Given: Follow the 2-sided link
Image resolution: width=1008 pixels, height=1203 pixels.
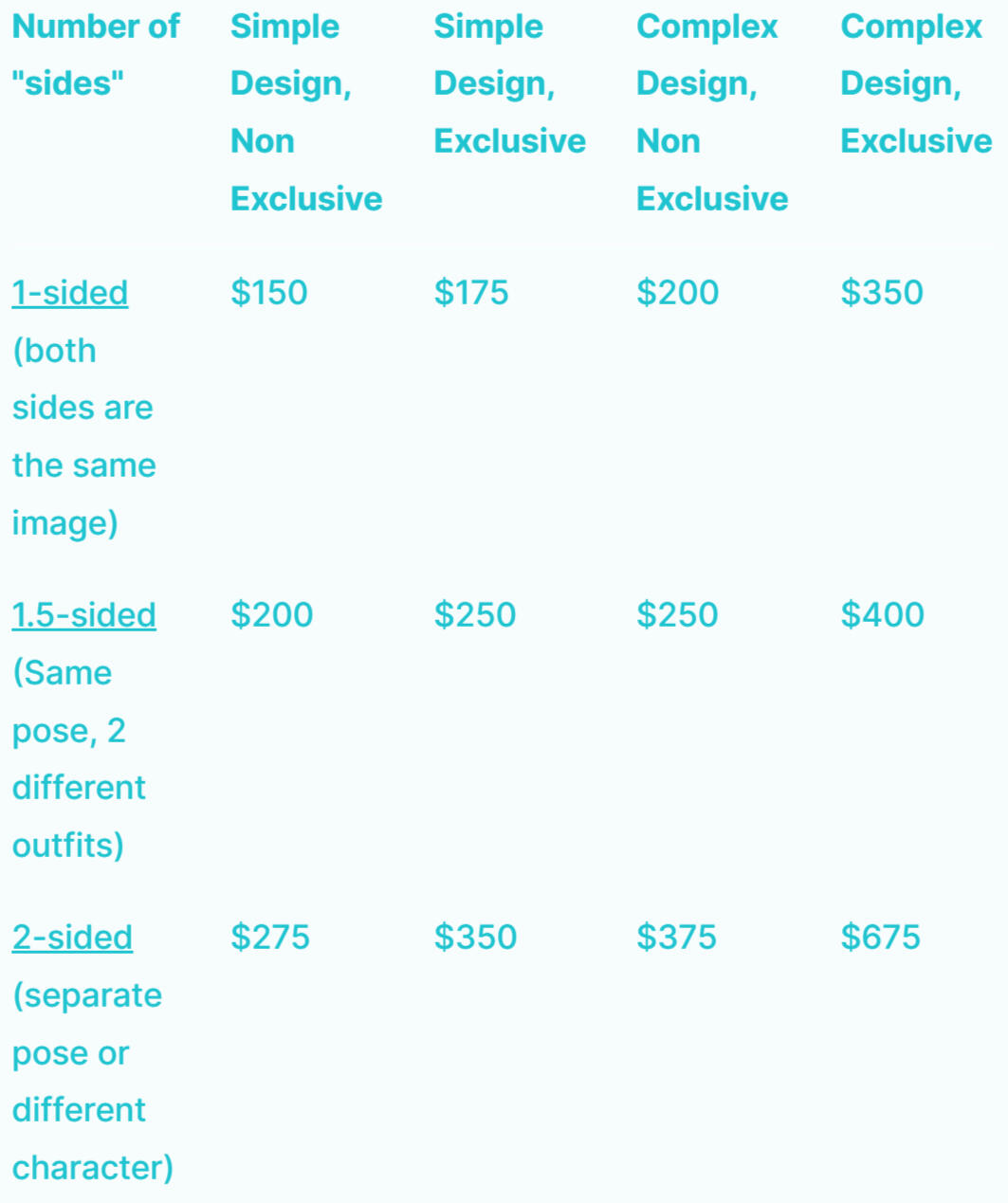Looking at the screenshot, I should (x=72, y=938).
